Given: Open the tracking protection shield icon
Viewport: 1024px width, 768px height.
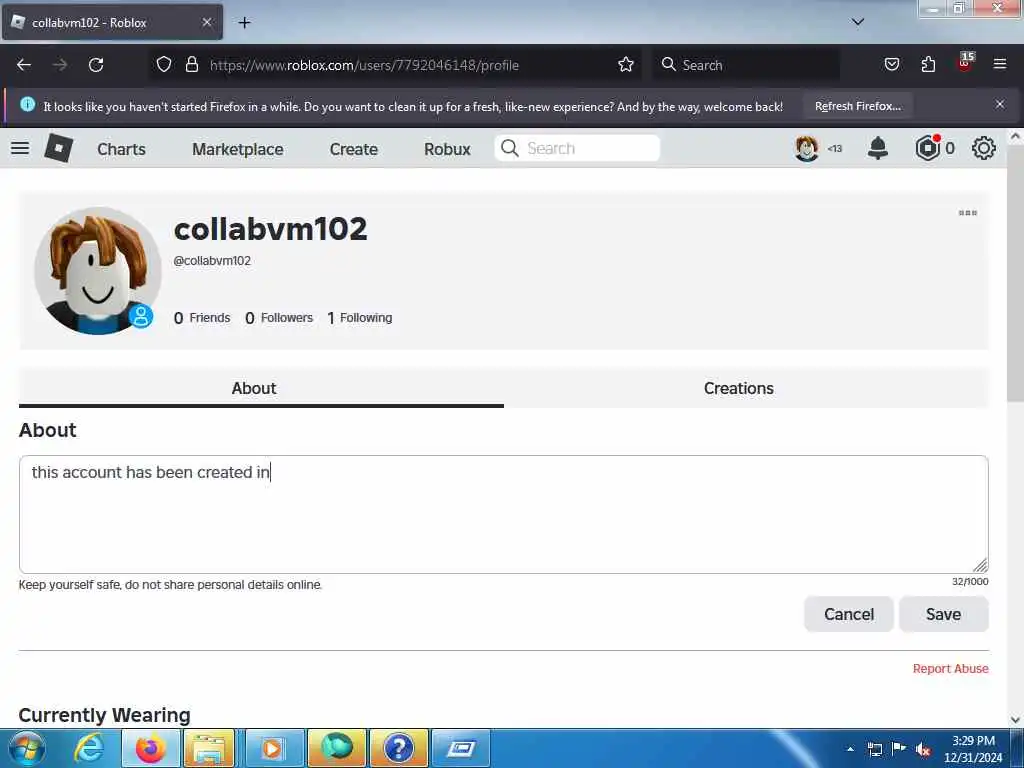Looking at the screenshot, I should 164,65.
